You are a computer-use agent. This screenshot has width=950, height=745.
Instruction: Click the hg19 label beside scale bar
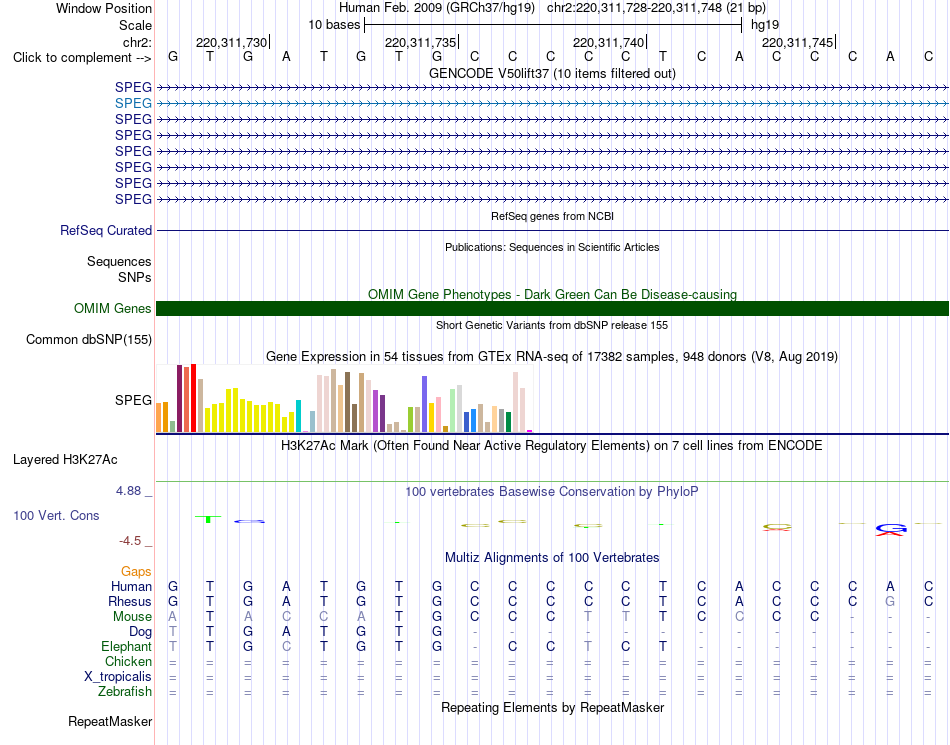coord(765,25)
